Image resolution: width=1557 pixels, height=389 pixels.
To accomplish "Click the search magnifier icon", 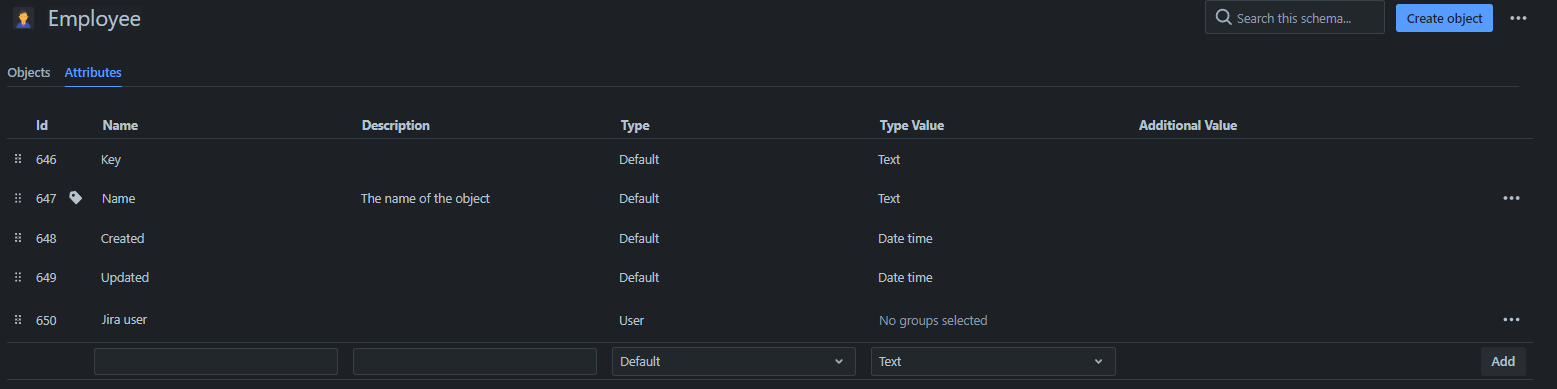I will [1223, 18].
